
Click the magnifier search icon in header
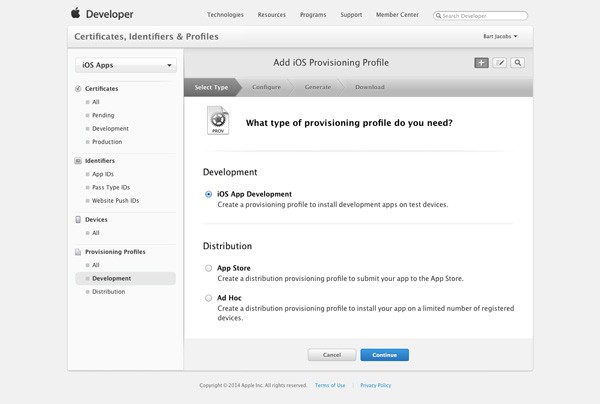click(x=517, y=63)
